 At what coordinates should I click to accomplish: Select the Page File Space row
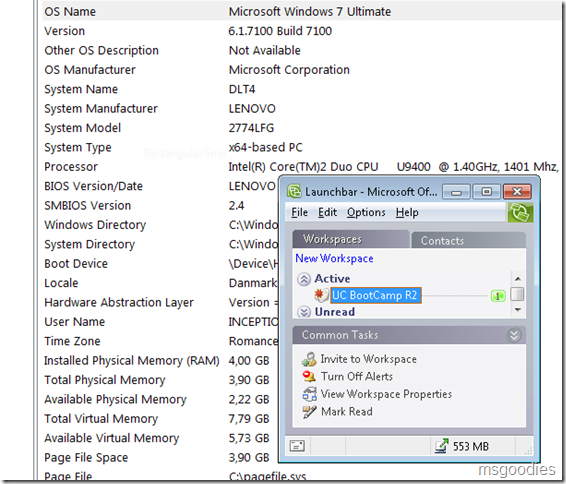tap(160, 458)
